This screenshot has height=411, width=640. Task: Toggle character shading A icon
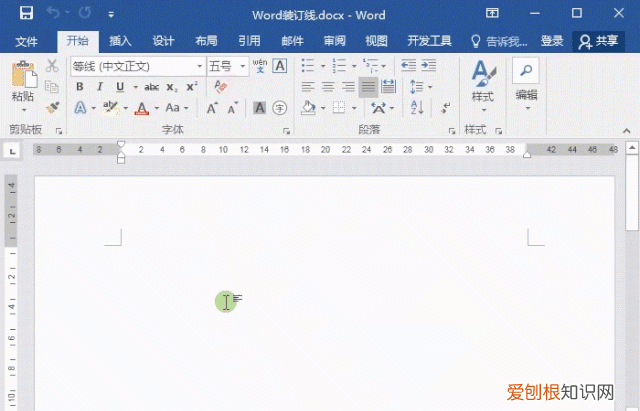click(259, 108)
